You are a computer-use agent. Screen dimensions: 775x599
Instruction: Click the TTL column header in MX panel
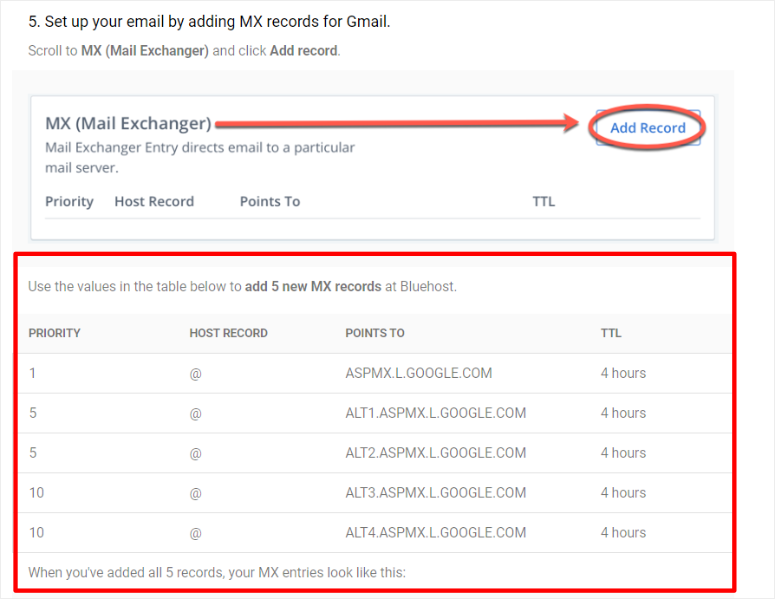coord(544,202)
